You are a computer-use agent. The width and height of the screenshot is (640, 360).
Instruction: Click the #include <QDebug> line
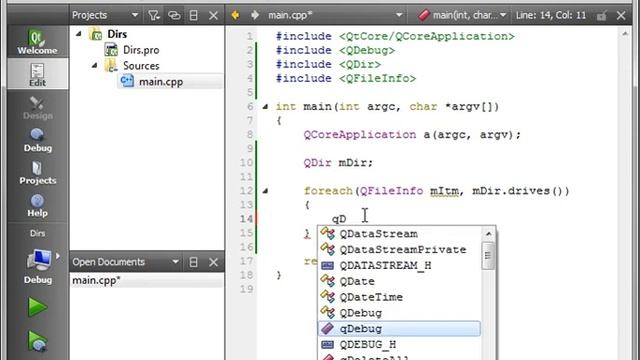pyautogui.click(x=335, y=50)
